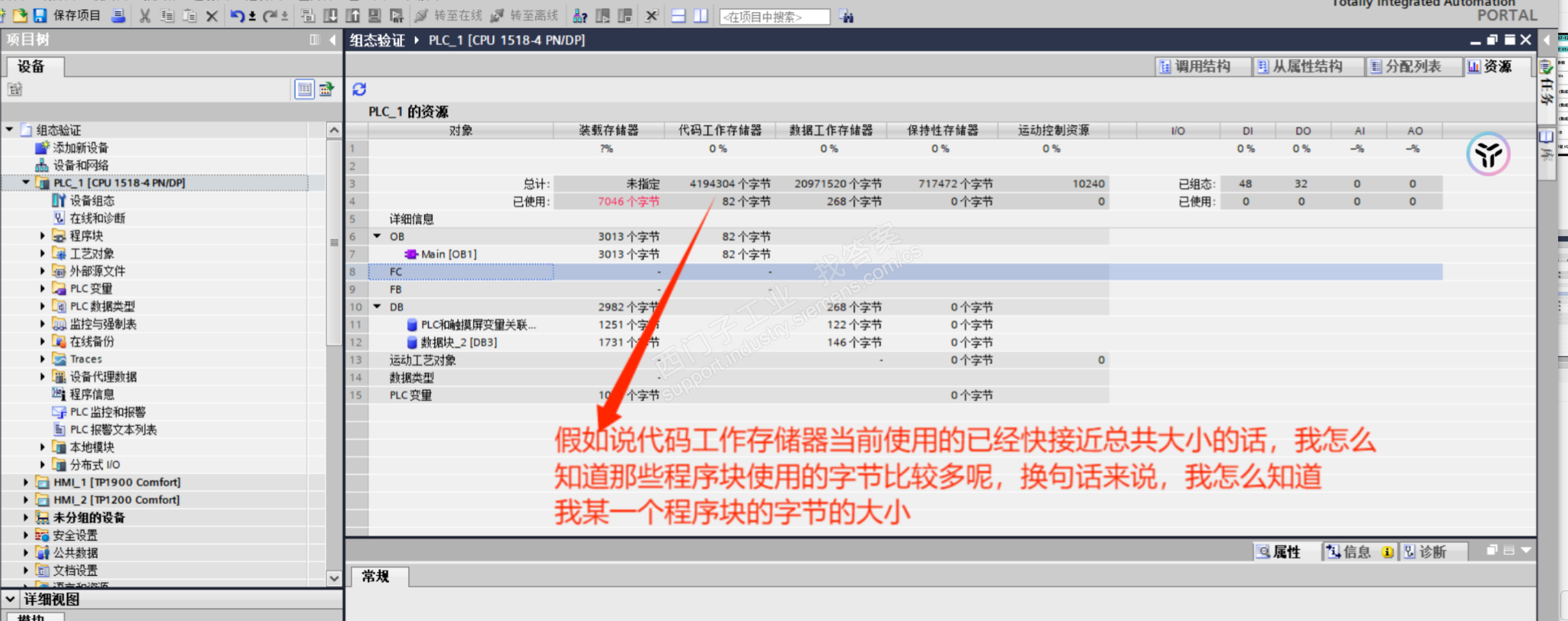
Task: Click the 装载存储器 column header
Action: (x=608, y=130)
